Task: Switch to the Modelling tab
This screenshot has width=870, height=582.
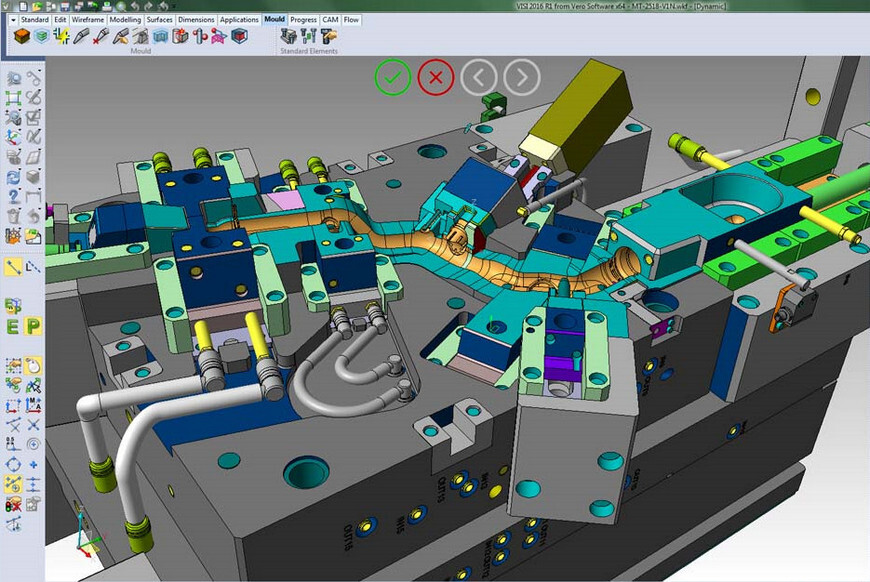Action: [x=125, y=19]
